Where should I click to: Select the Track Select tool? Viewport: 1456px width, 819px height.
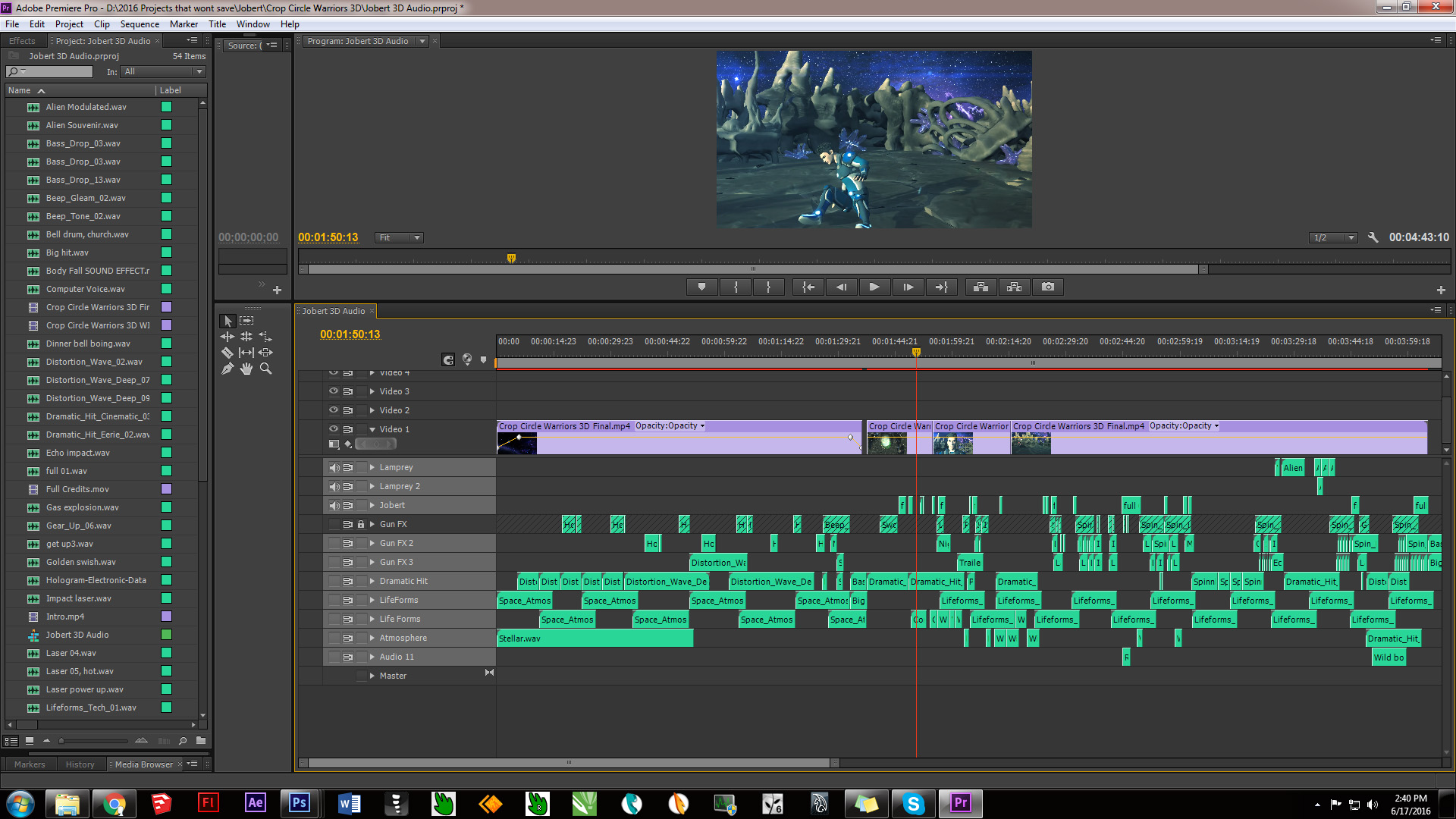[x=246, y=321]
